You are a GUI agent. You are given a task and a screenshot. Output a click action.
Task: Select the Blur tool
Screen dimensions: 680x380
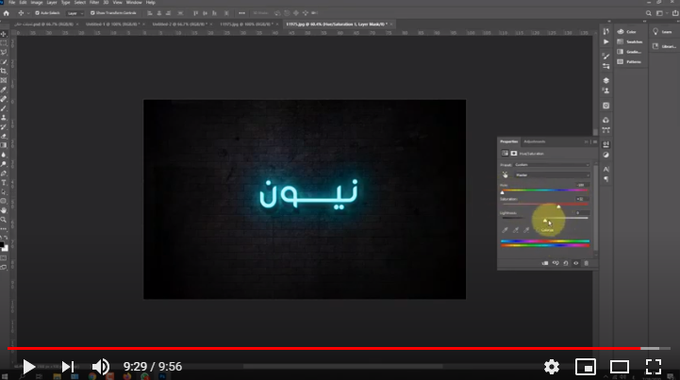[x=4, y=155]
